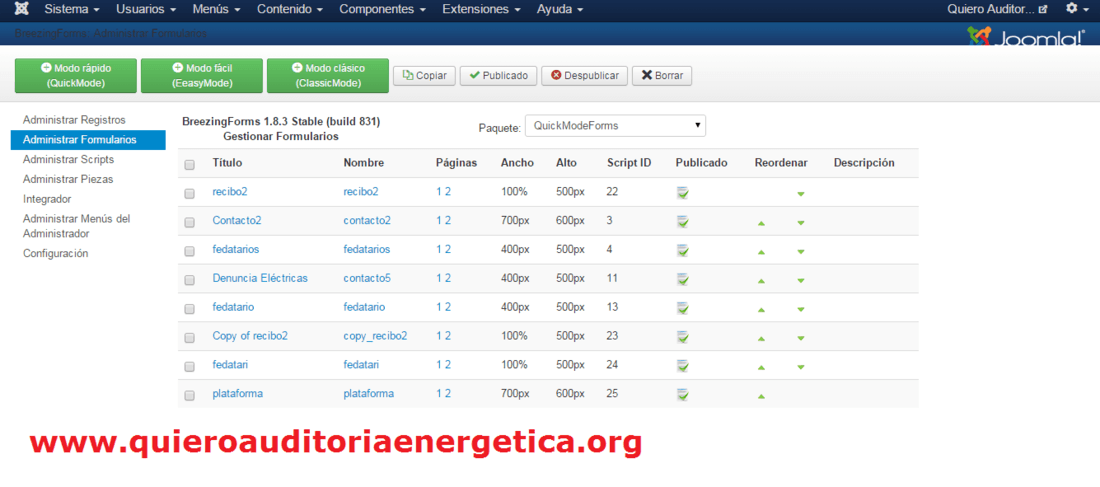Viewport: 1100px width, 487px height.
Task: Tick the fedatarios row checkbox
Action: pyautogui.click(x=189, y=251)
